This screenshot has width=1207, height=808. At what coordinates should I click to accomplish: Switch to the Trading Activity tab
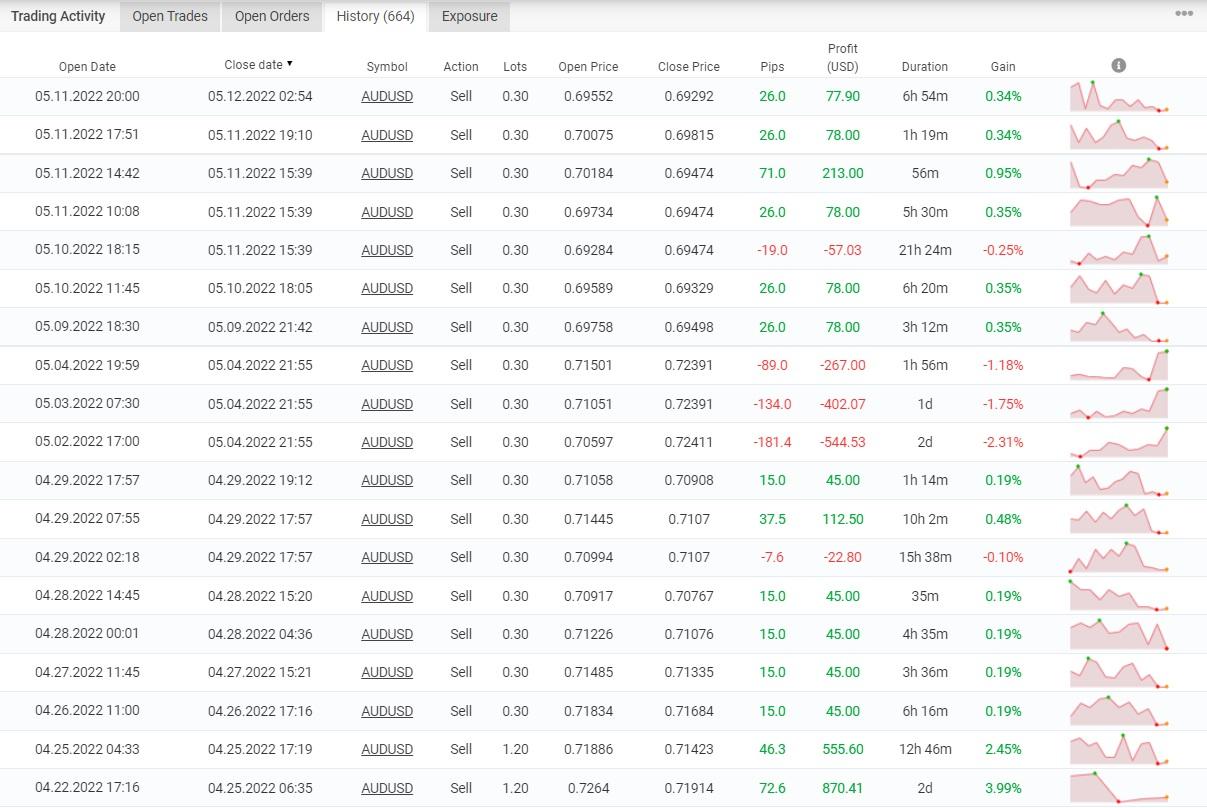tap(58, 16)
